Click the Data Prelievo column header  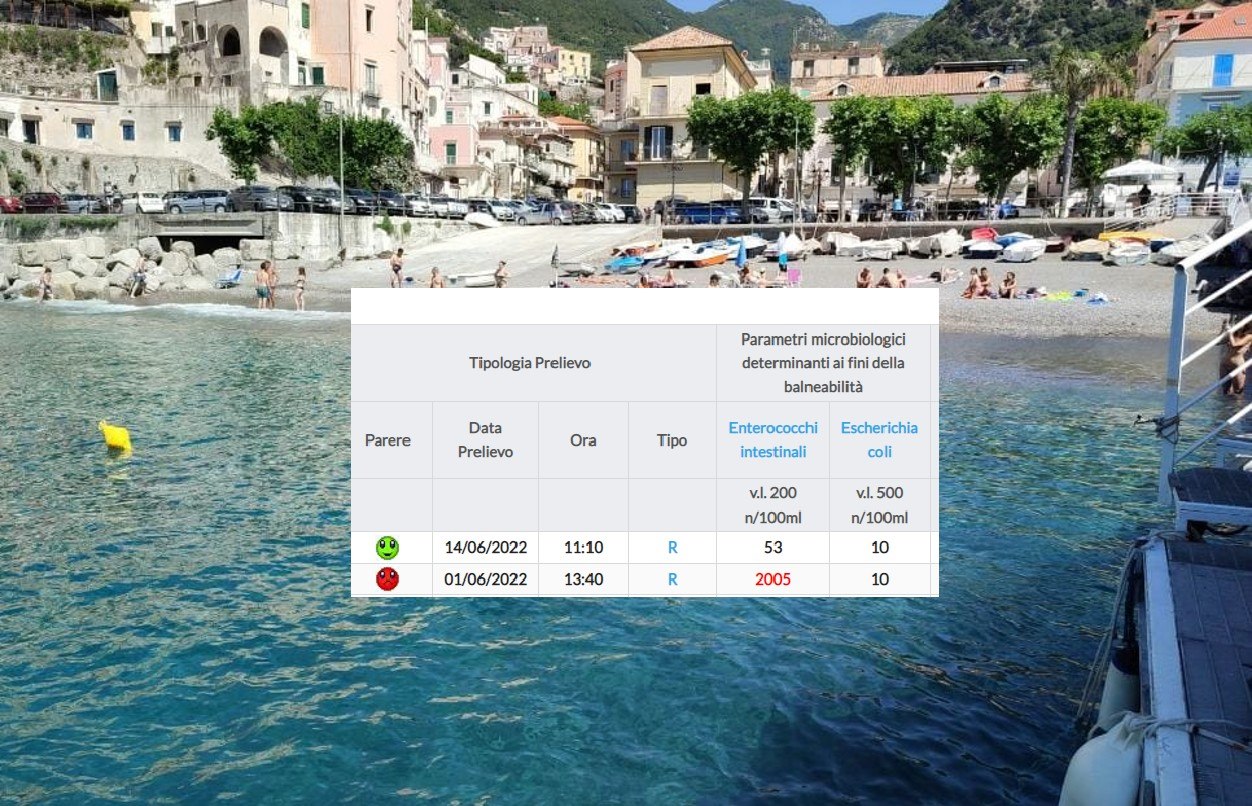tap(485, 440)
